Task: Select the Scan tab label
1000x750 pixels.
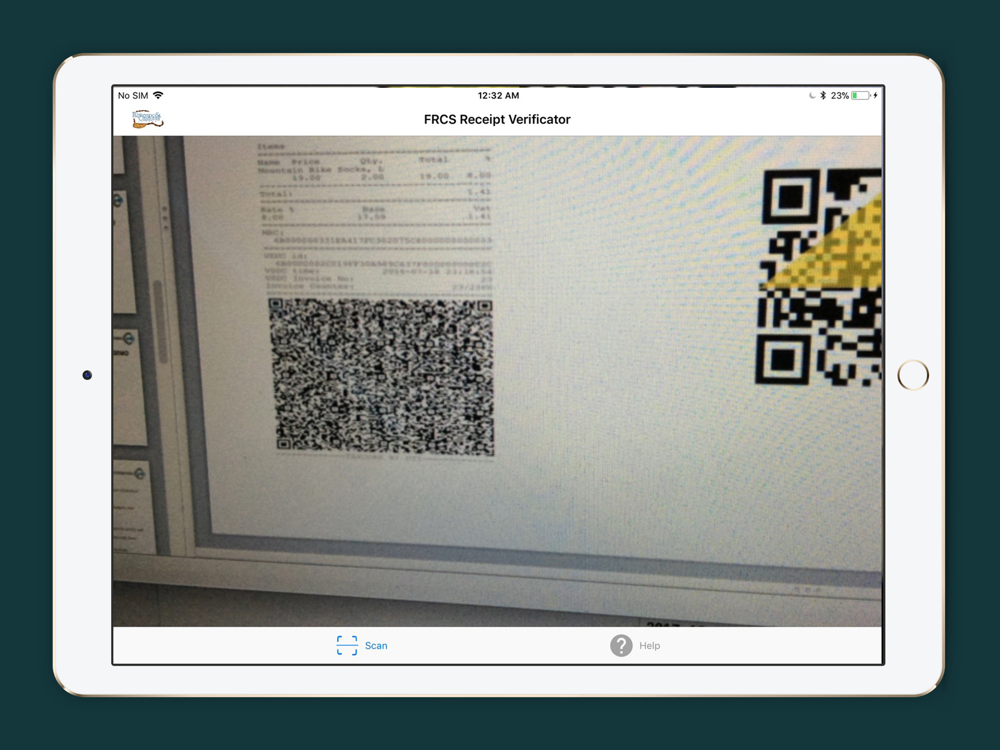Action: coord(376,646)
